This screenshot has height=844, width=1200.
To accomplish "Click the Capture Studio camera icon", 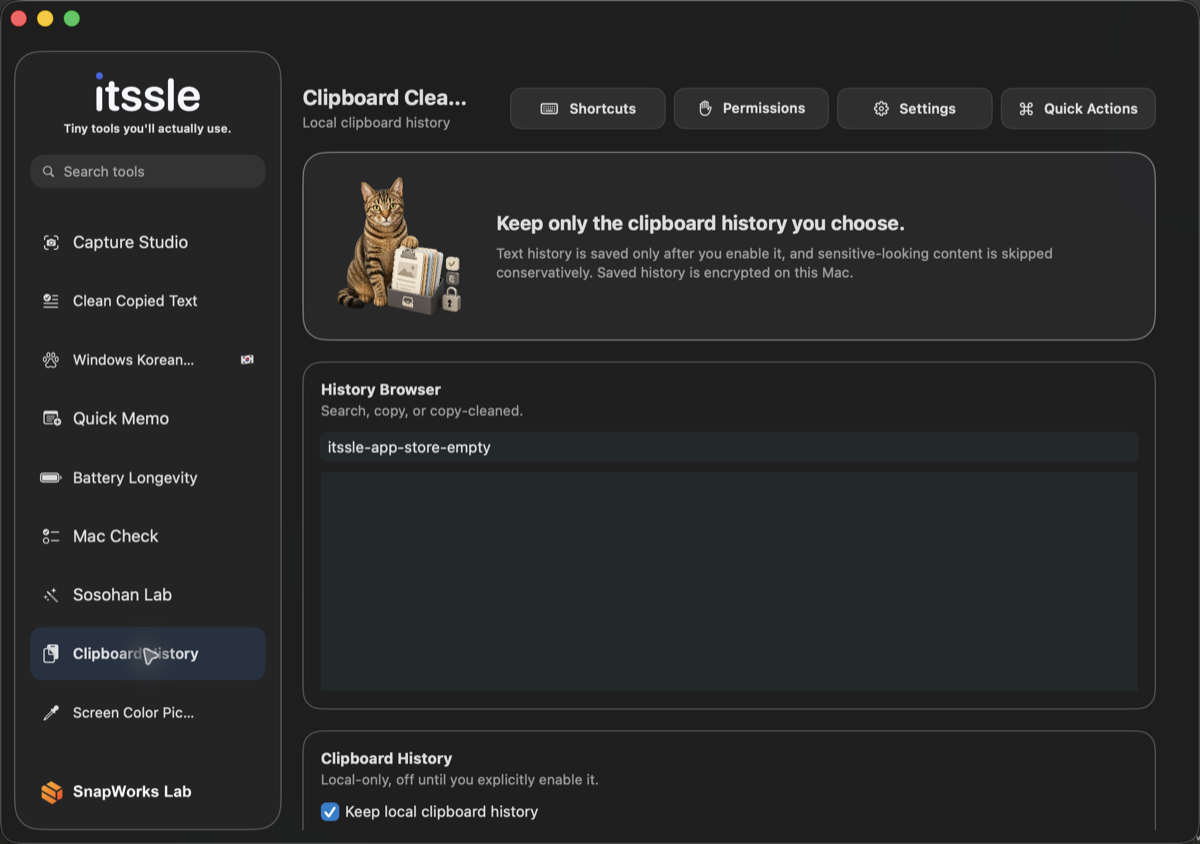I will (x=51, y=243).
